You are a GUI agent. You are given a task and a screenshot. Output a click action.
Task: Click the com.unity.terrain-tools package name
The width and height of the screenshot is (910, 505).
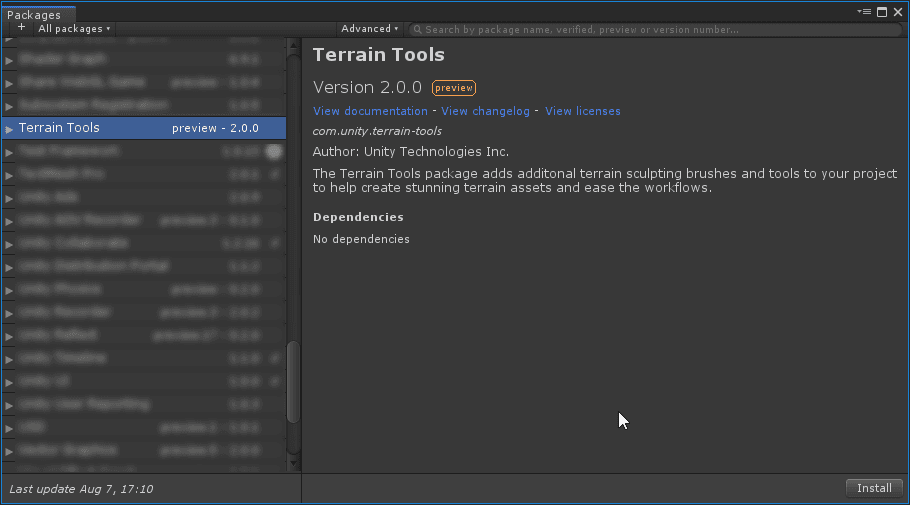[377, 131]
